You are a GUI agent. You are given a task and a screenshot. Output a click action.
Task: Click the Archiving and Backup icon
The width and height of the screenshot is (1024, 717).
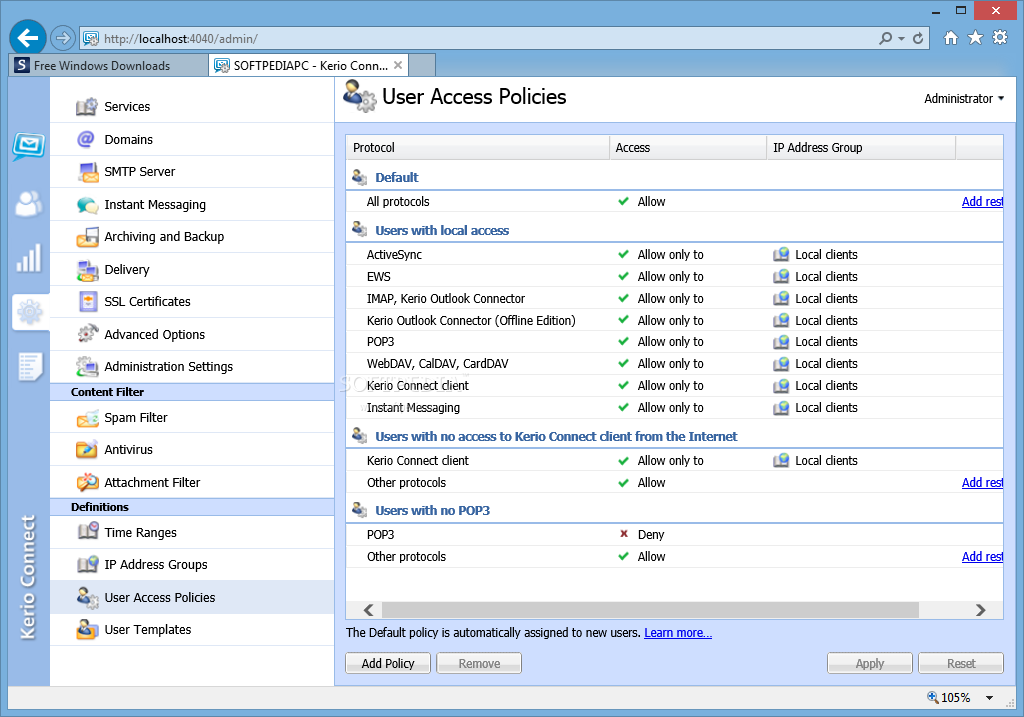(x=87, y=237)
